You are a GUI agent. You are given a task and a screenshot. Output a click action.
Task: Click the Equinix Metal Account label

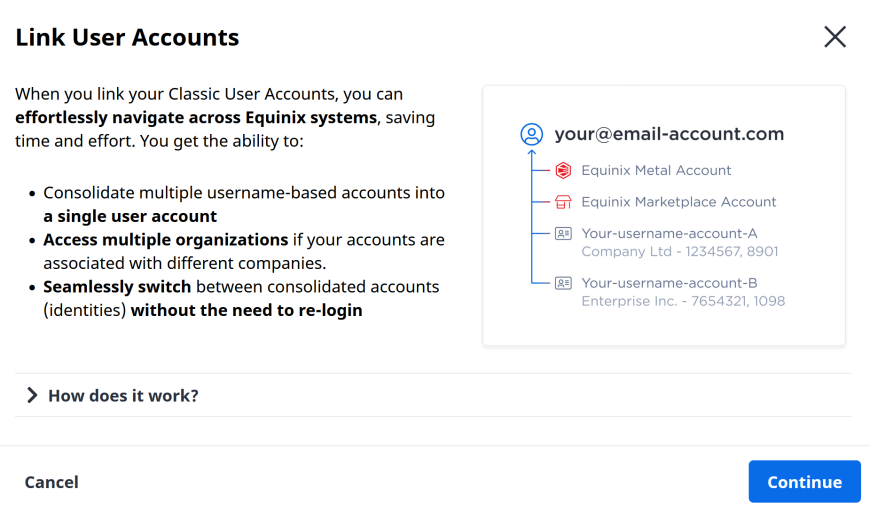656,170
